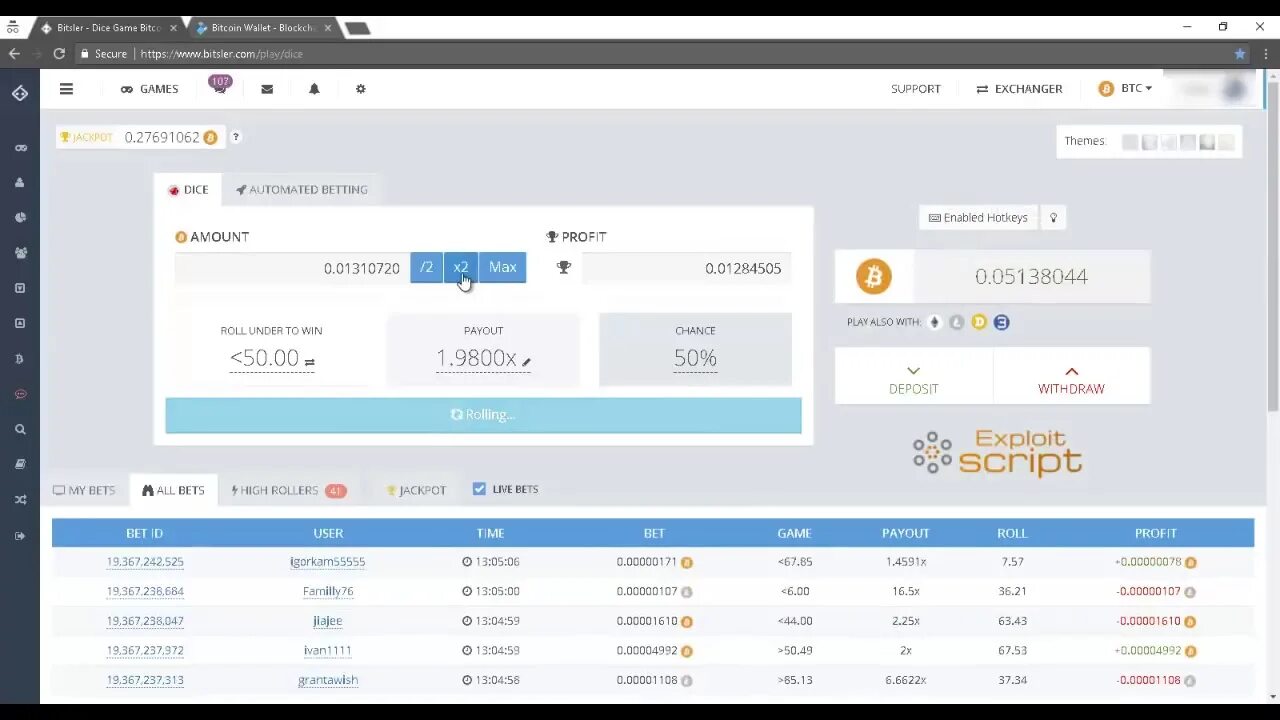The image size is (1280, 720).
Task: Select the Dogecoin coin under Play Also With
Action: tap(979, 322)
